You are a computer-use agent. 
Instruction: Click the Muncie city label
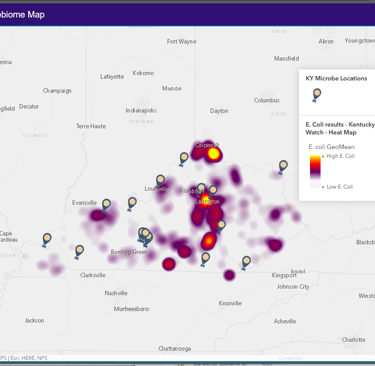click(172, 89)
